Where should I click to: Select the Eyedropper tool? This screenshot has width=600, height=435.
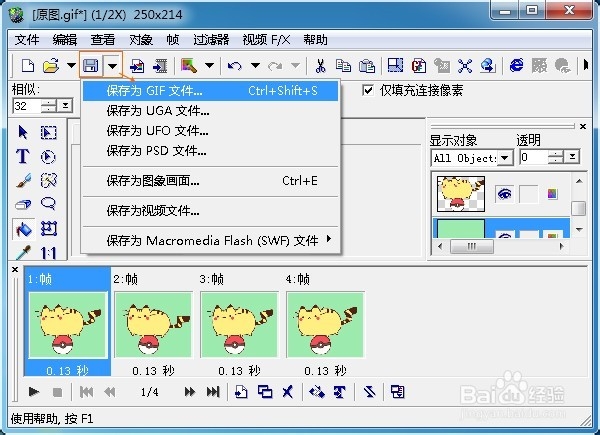click(23, 253)
